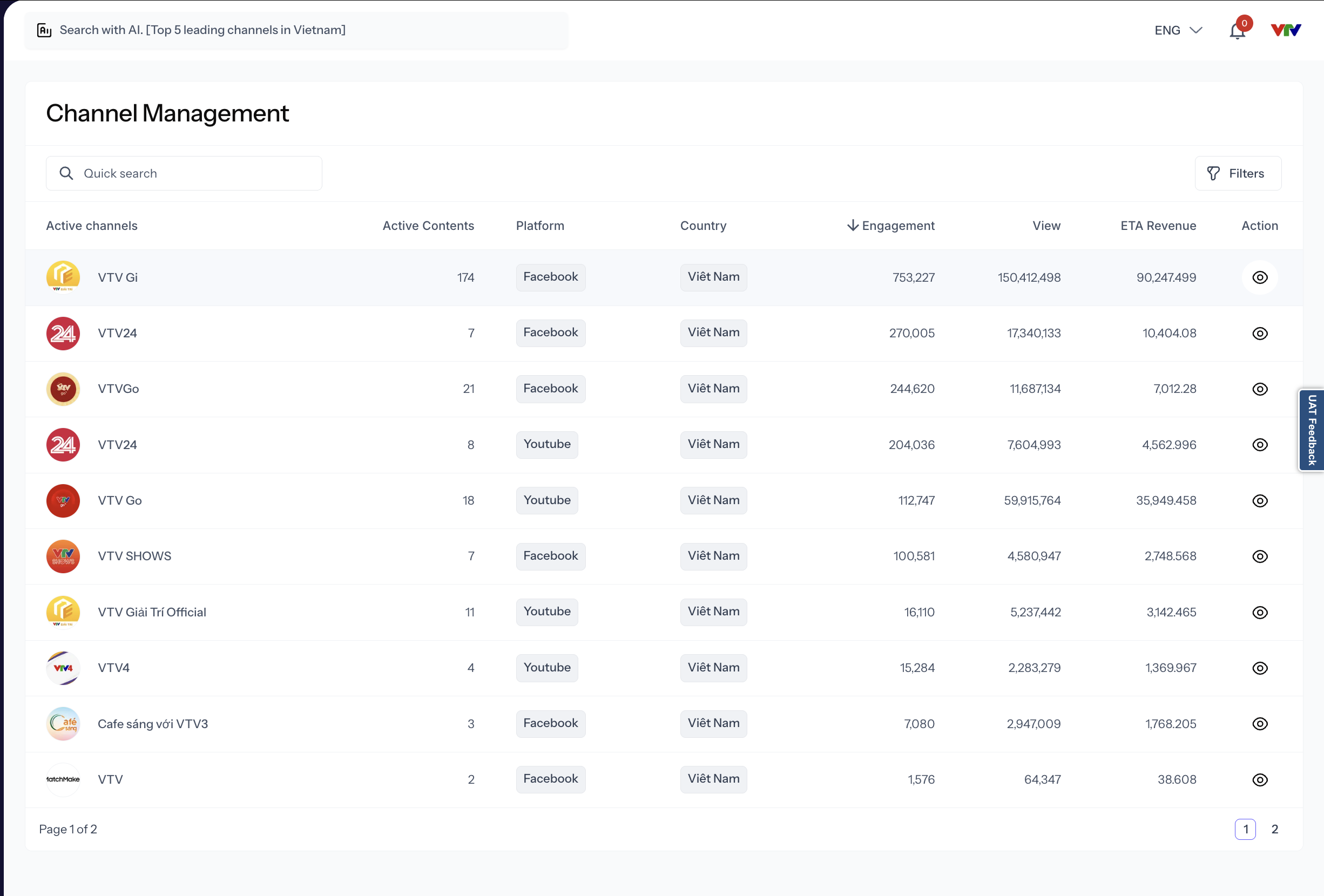This screenshot has width=1324, height=896.
Task: Click Facebook tag in VTV Gi row
Action: point(550,277)
